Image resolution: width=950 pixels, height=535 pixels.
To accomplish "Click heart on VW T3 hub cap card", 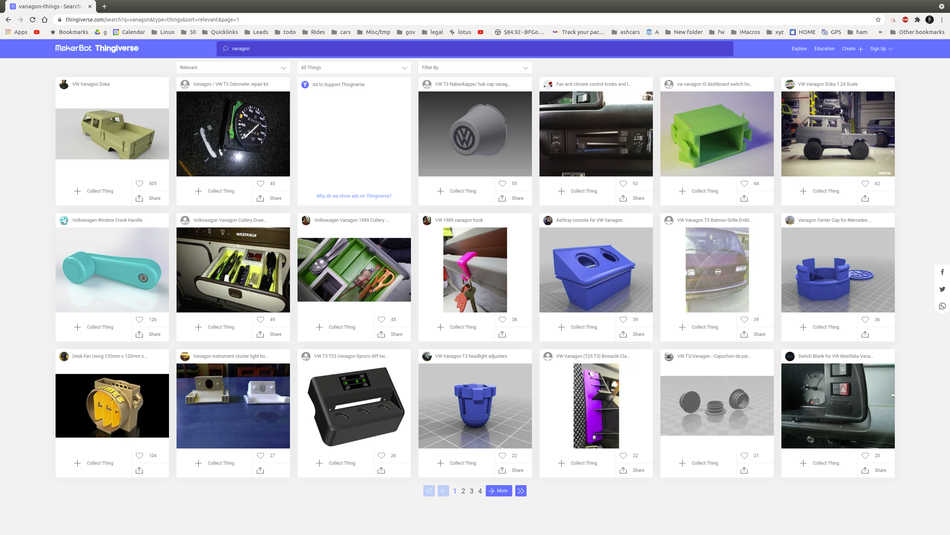I will coord(502,184).
